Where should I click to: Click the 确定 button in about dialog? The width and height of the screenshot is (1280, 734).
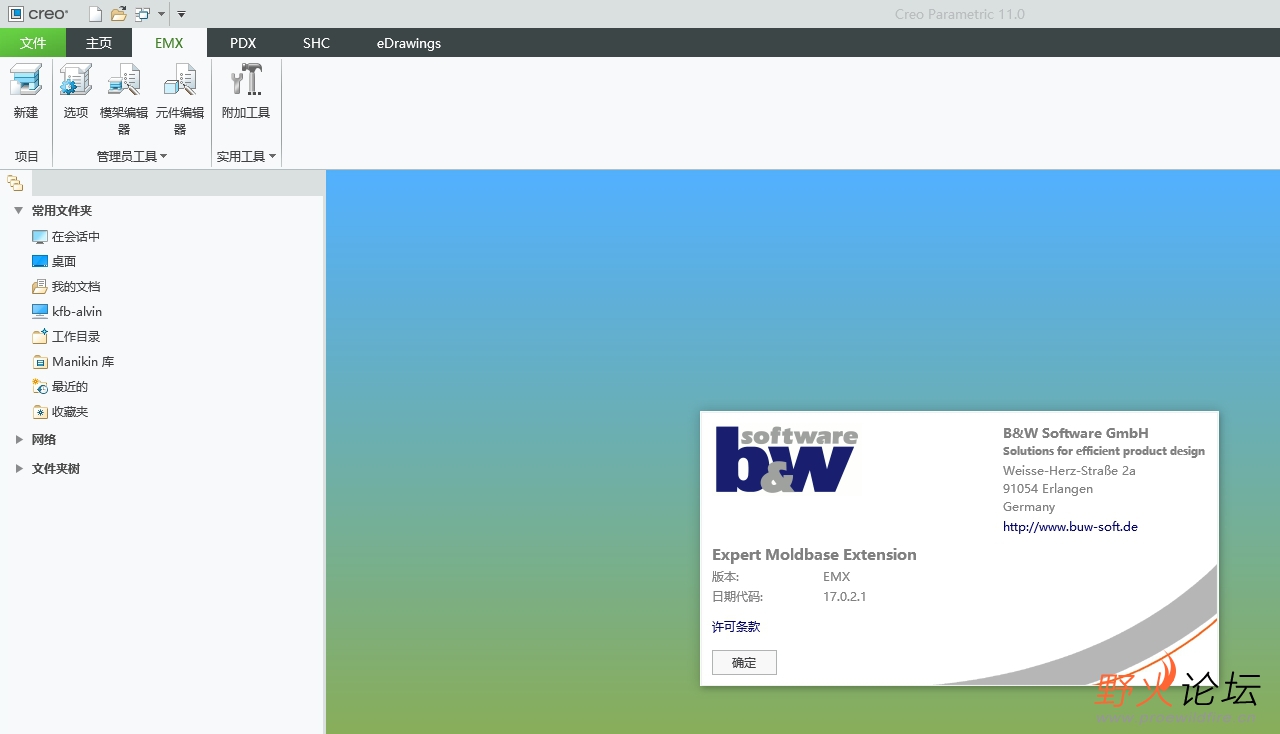coord(744,663)
